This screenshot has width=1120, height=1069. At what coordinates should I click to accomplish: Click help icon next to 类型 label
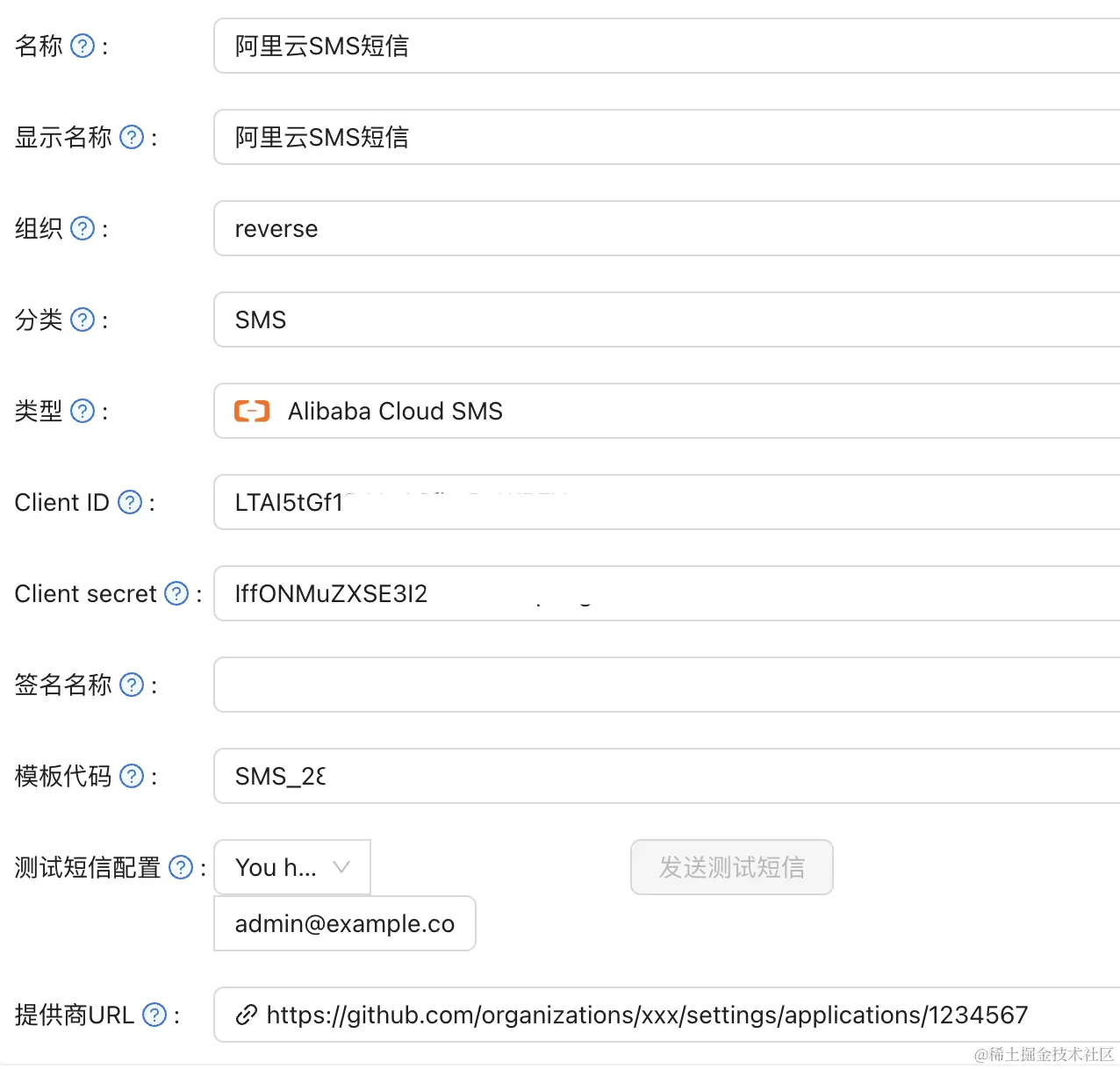tap(83, 411)
